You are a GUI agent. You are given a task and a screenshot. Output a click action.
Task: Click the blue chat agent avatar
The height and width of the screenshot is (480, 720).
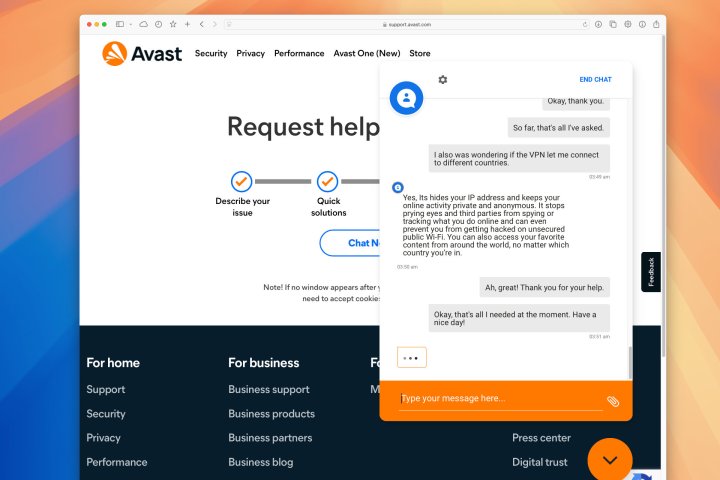point(406,98)
